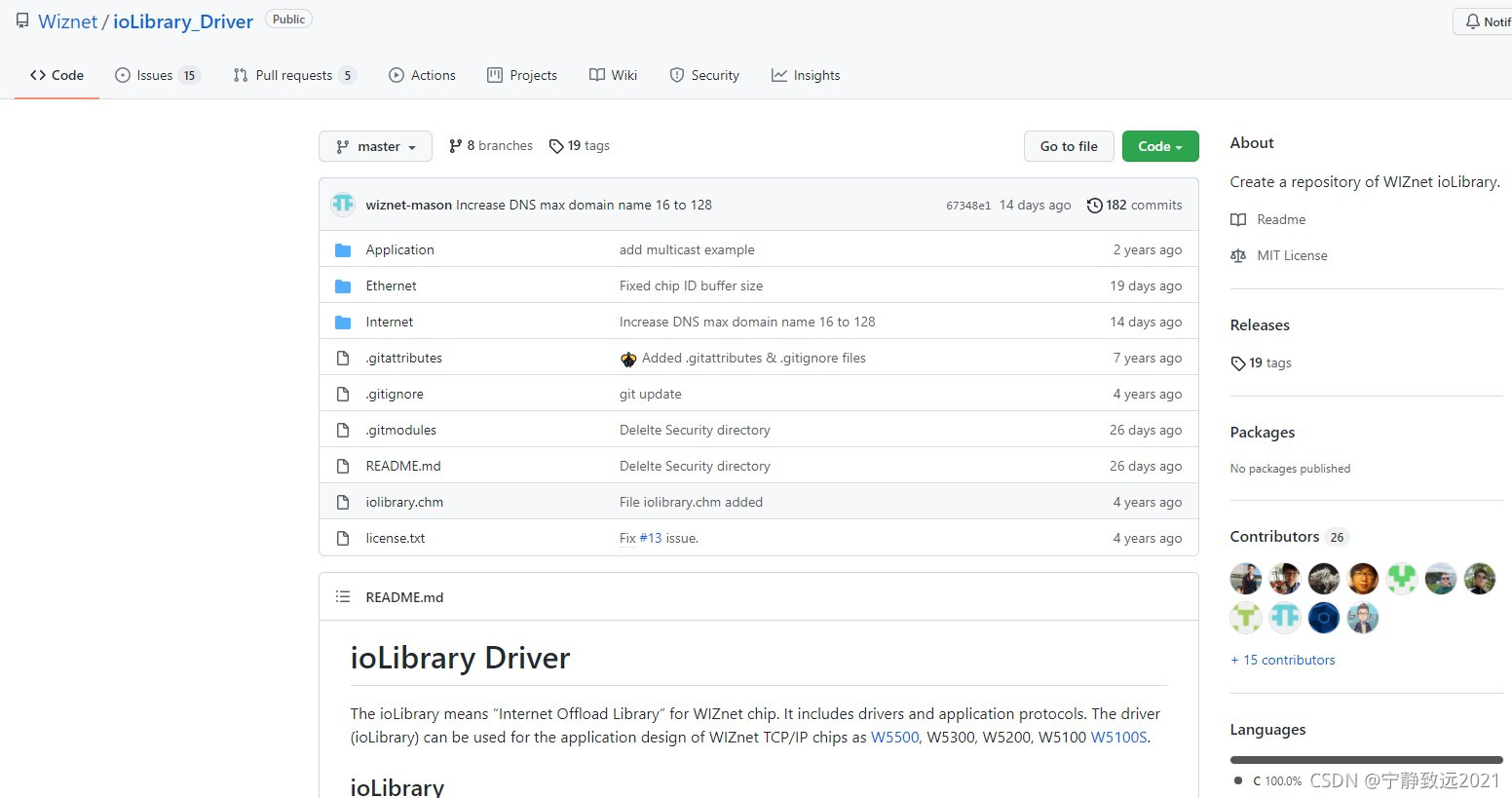Open the .gitignore file
The height and width of the screenshot is (798, 1512).
tap(395, 394)
